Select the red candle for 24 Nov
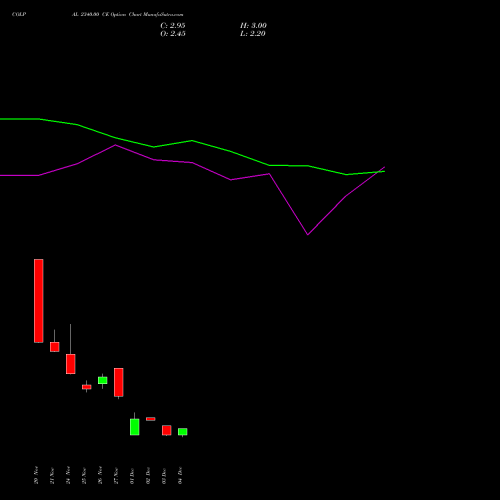This screenshot has width=500, height=500. (71, 364)
